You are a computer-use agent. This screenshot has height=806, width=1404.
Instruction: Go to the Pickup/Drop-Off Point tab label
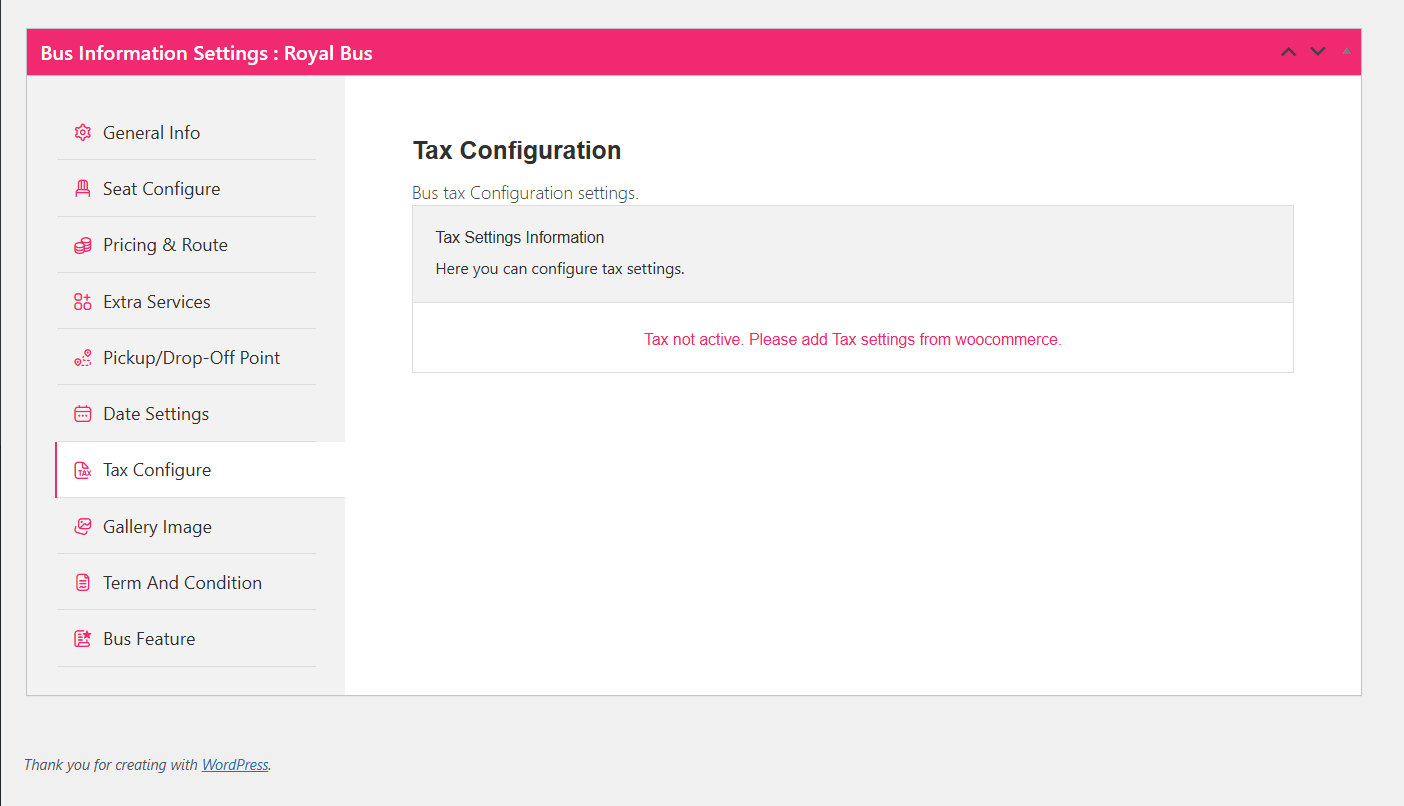(191, 358)
